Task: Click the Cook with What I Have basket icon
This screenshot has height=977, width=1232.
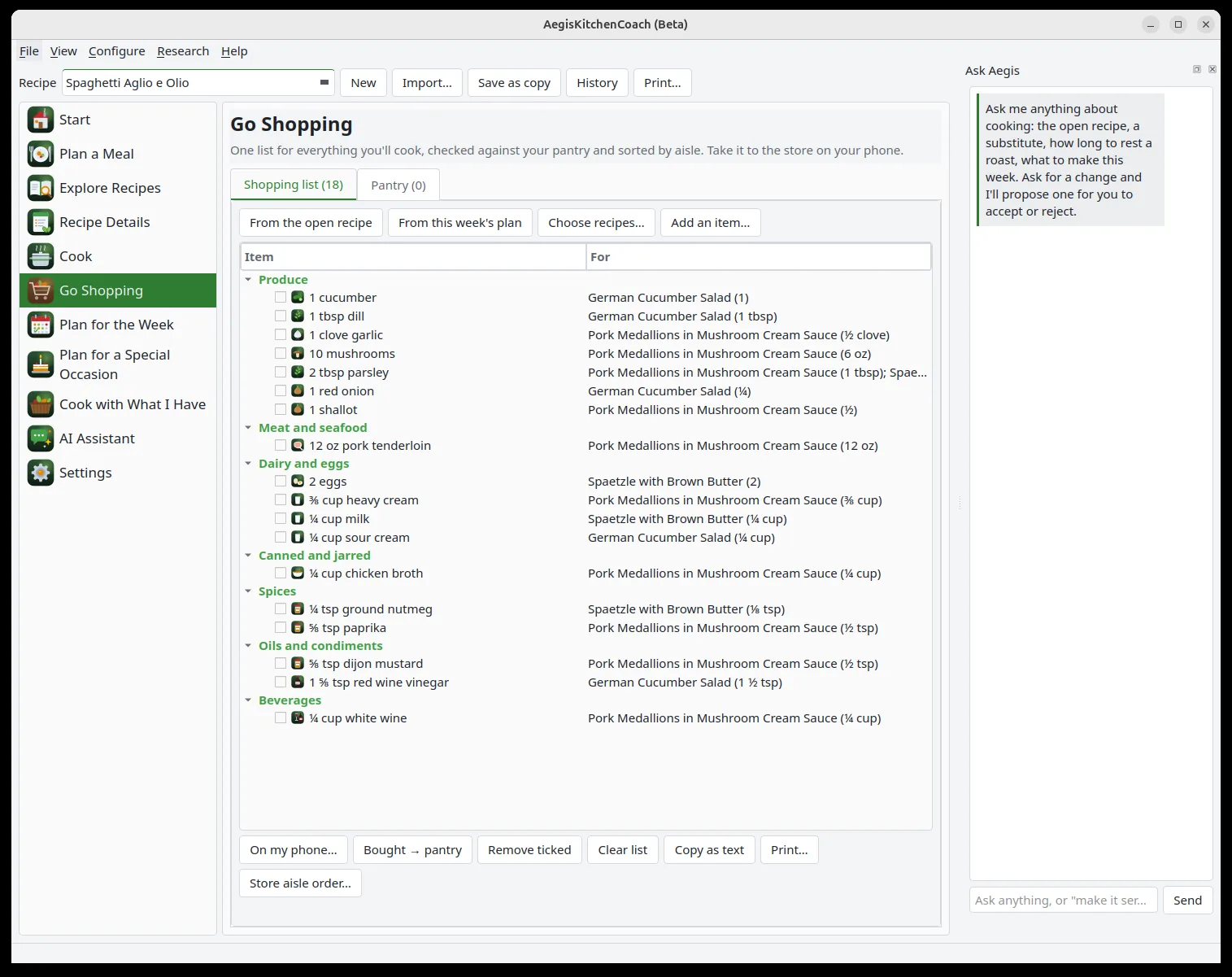Action: click(40, 404)
